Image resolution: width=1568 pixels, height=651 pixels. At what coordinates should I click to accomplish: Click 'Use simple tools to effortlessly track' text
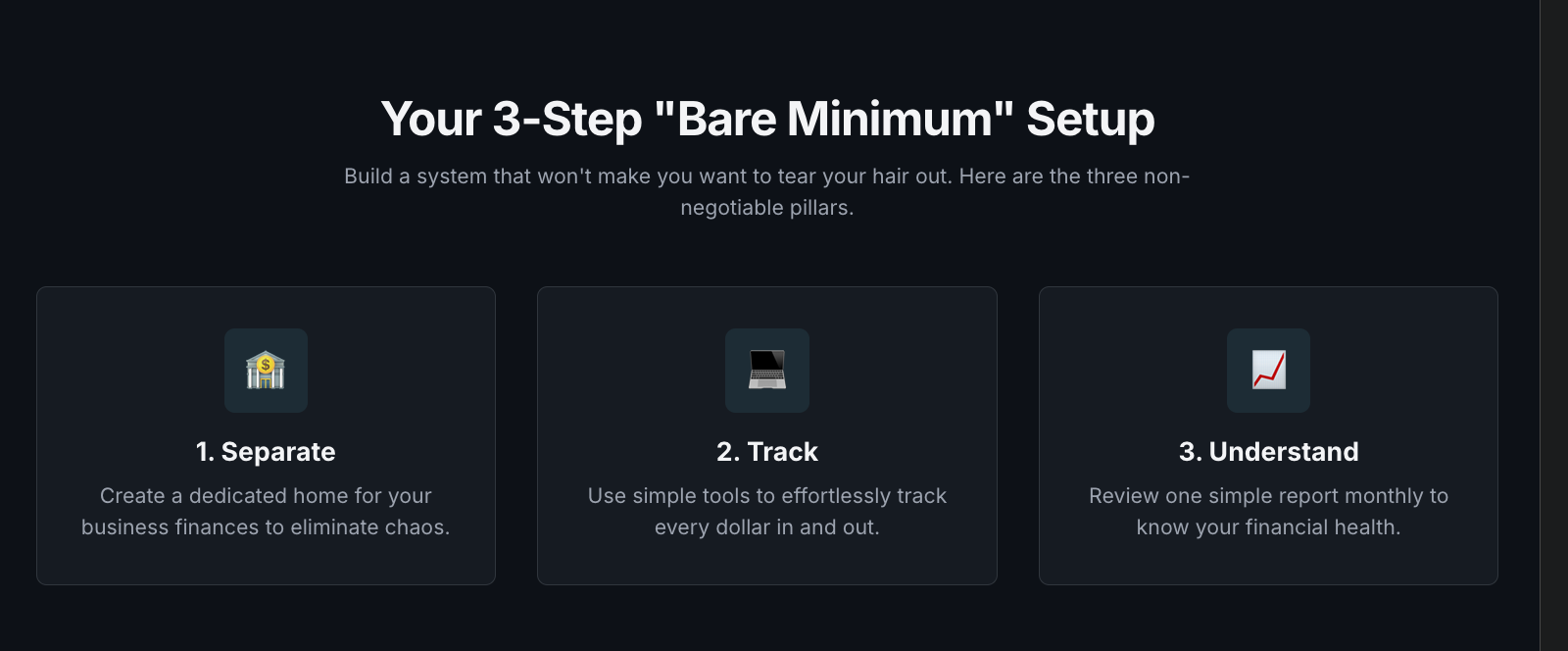767,496
